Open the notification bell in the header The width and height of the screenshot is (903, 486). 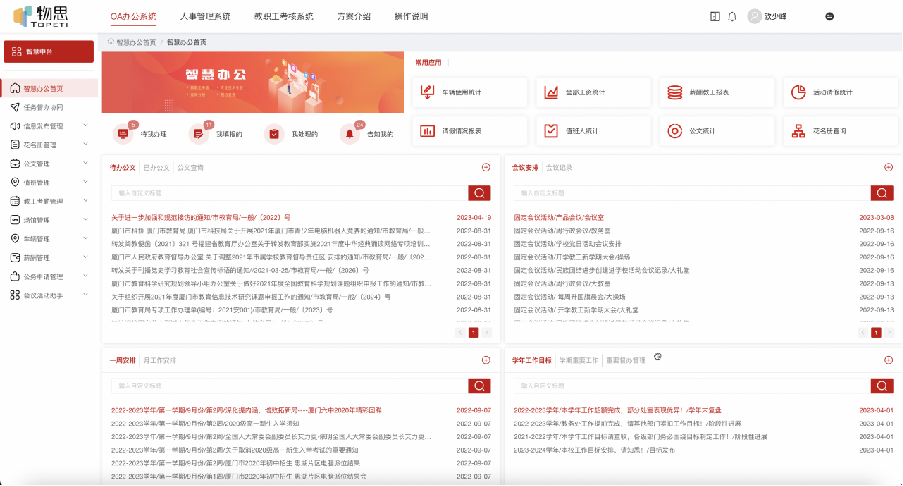732,16
